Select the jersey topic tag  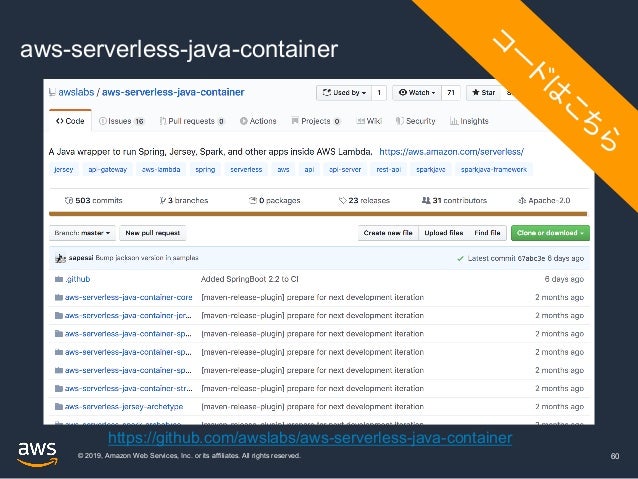pos(63,169)
